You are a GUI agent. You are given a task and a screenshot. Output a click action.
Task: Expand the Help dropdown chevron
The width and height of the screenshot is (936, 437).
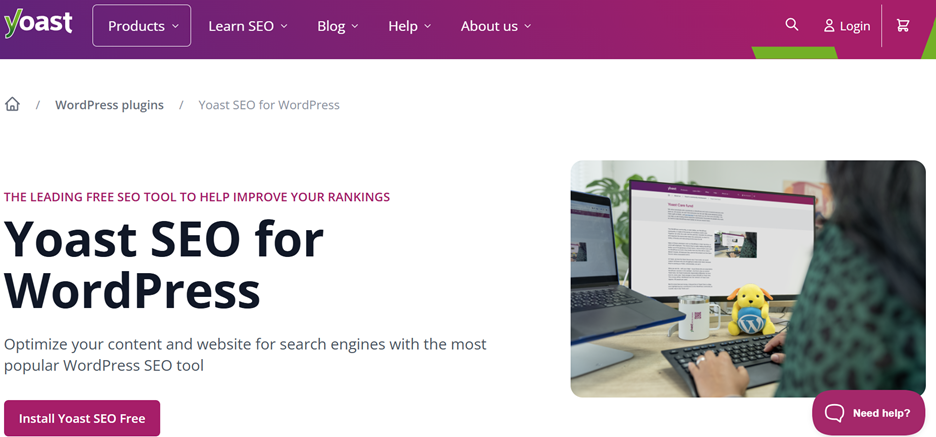tap(427, 26)
